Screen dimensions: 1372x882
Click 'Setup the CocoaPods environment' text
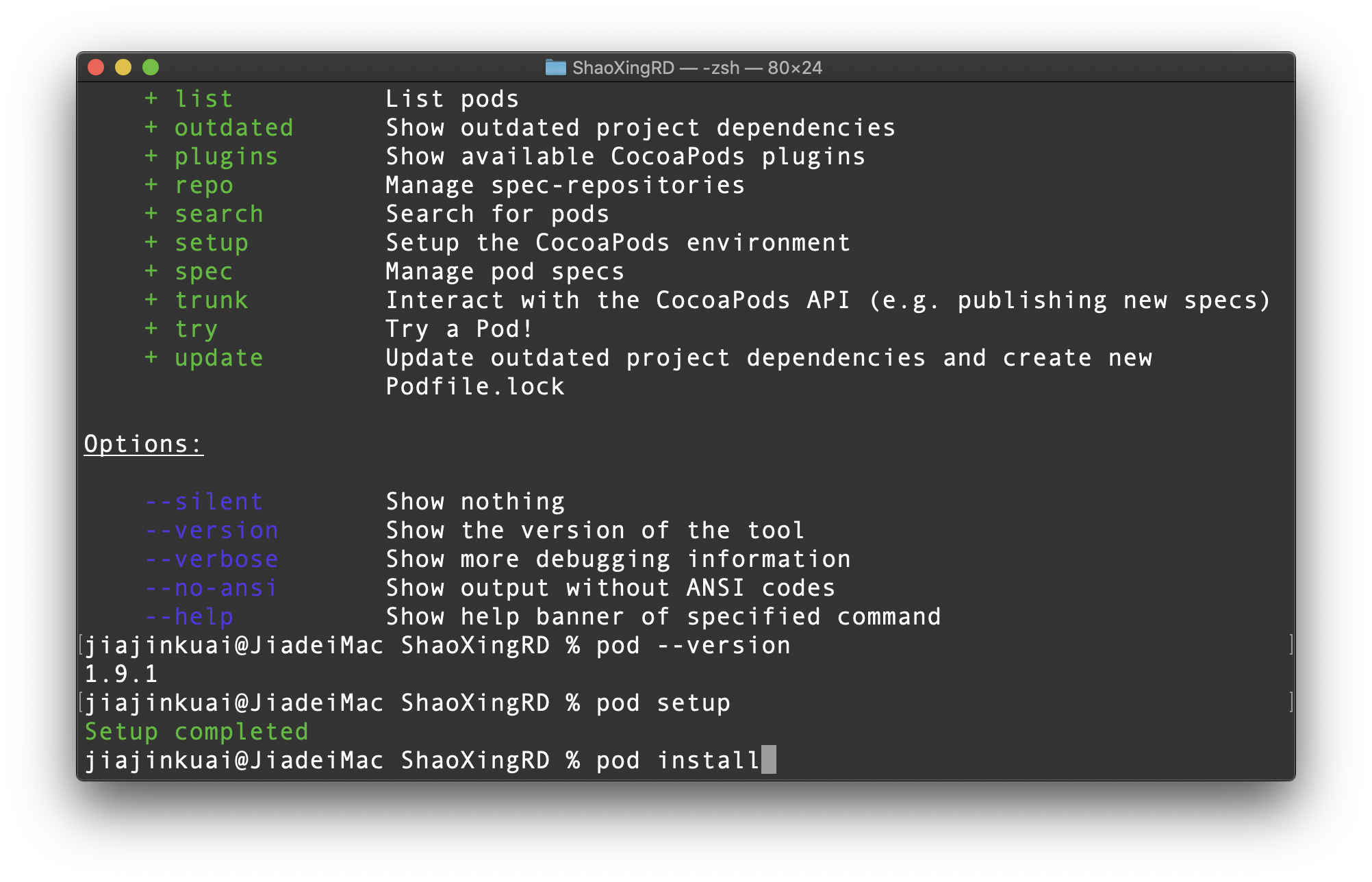click(618, 243)
